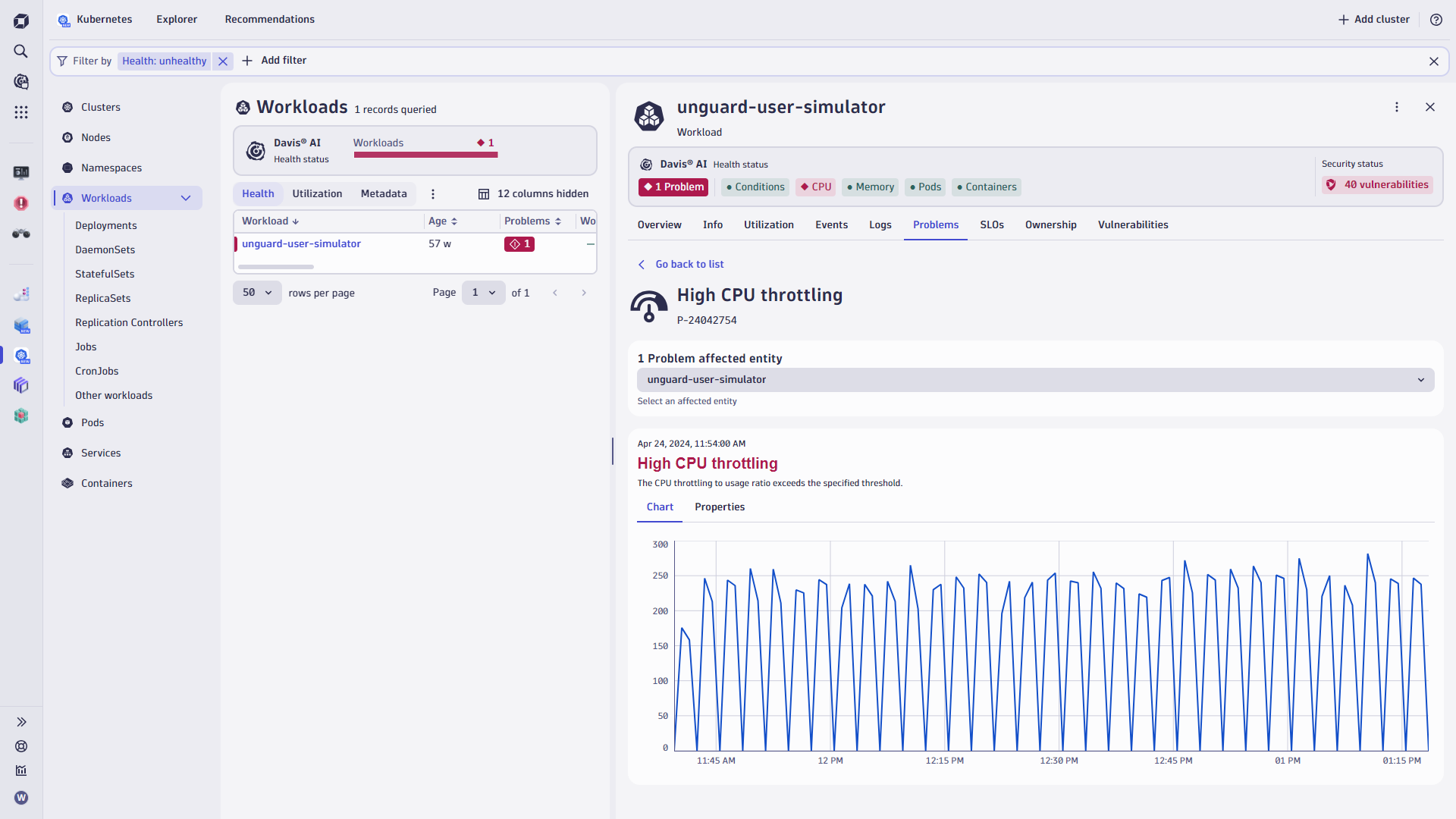Screen dimensions: 1456x819
Task: Remove the Health: unhealthy filter
Action: point(222,61)
